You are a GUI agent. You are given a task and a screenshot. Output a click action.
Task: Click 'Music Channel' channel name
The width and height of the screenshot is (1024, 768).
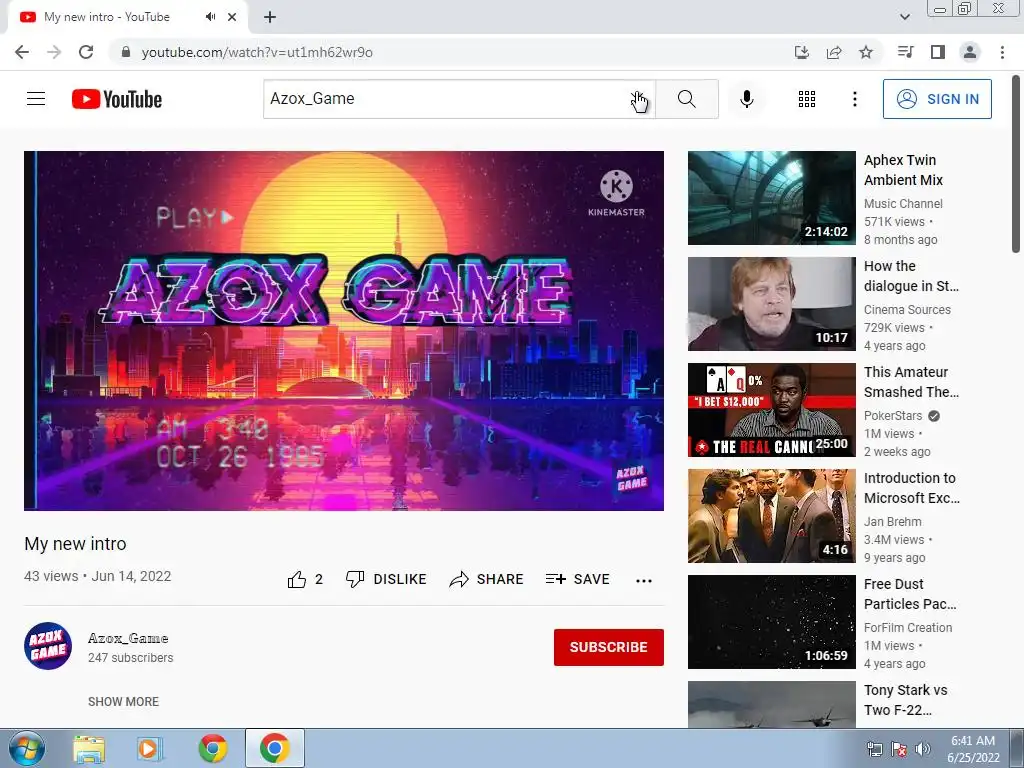(x=903, y=204)
